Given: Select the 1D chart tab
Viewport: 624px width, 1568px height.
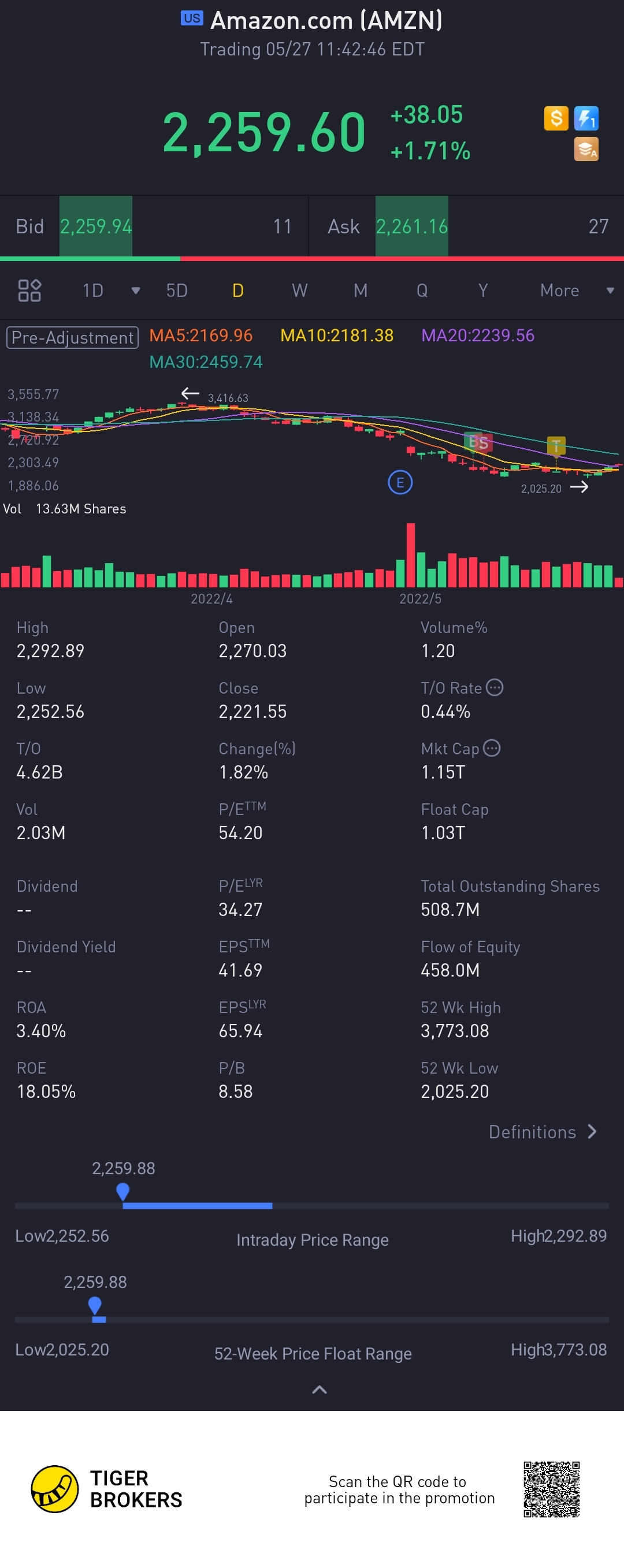Looking at the screenshot, I should click(x=93, y=290).
